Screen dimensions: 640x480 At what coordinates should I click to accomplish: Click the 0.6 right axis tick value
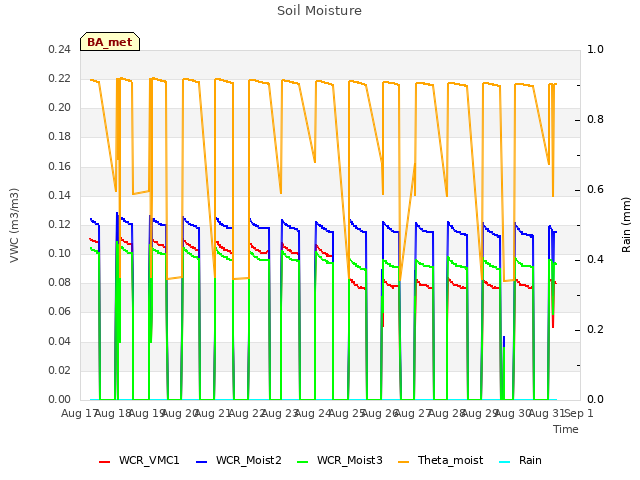click(595, 189)
